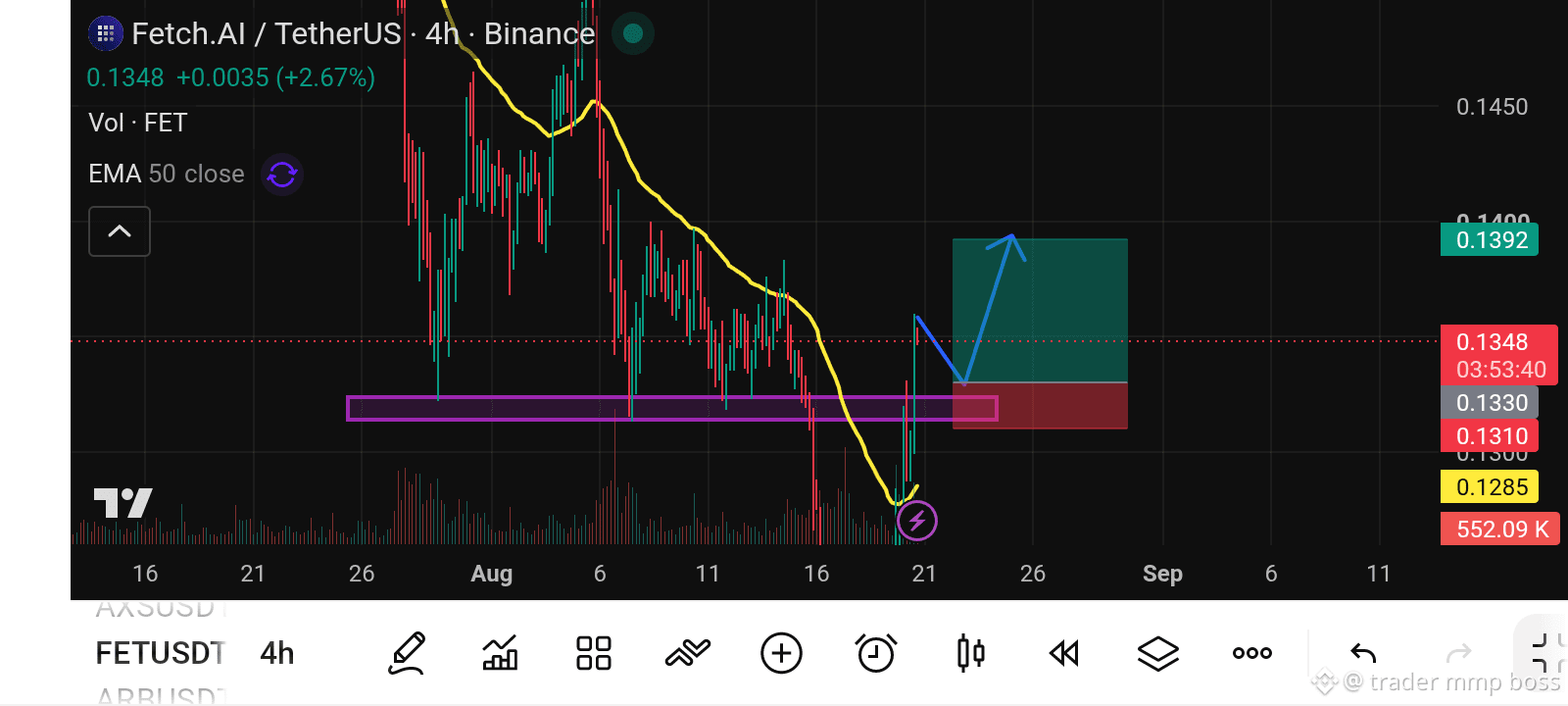Click the 0.1348 +0.0035 (+2.67%) price readout
This screenshot has height=706, width=1568.
point(231,77)
